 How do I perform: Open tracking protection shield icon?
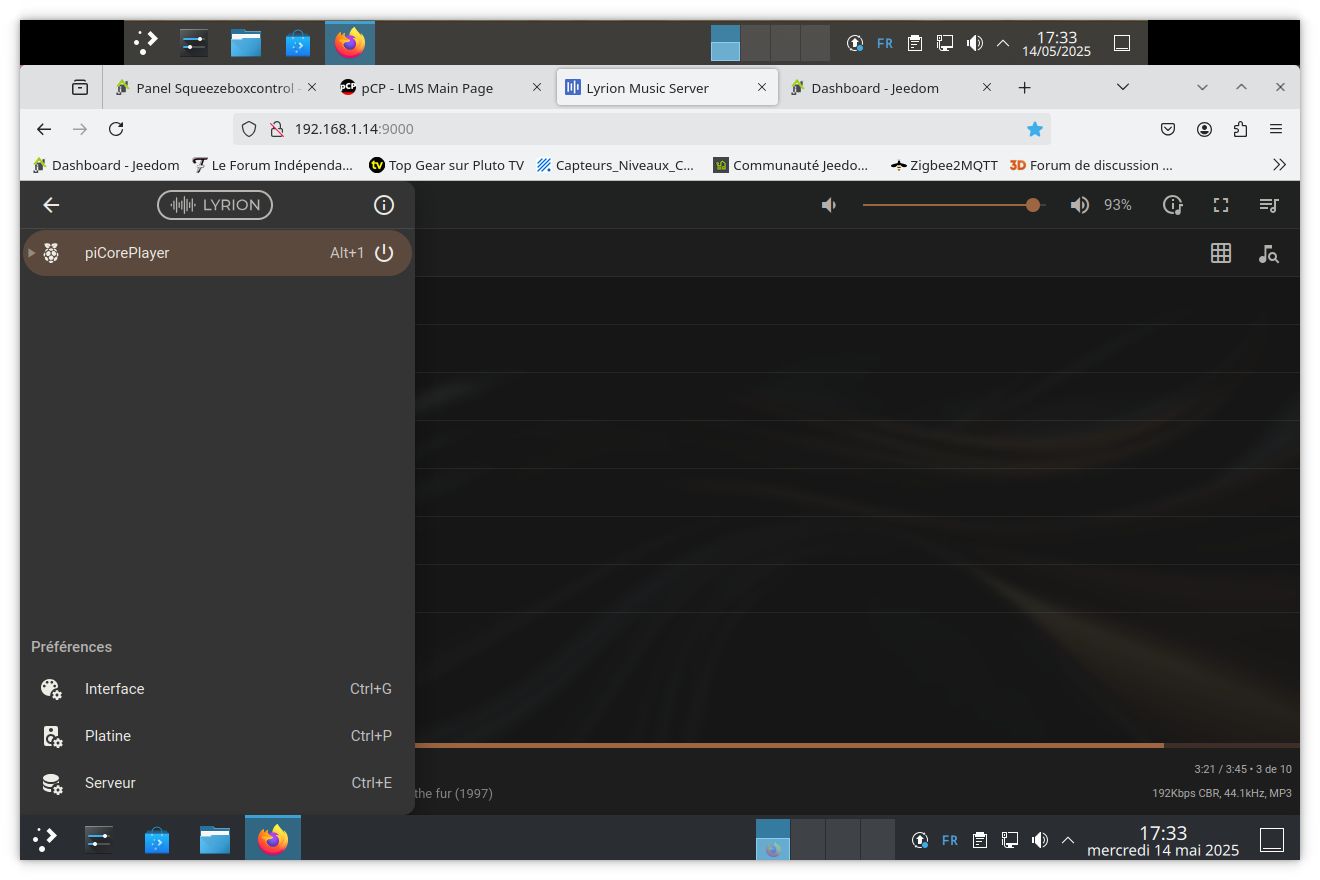250,129
